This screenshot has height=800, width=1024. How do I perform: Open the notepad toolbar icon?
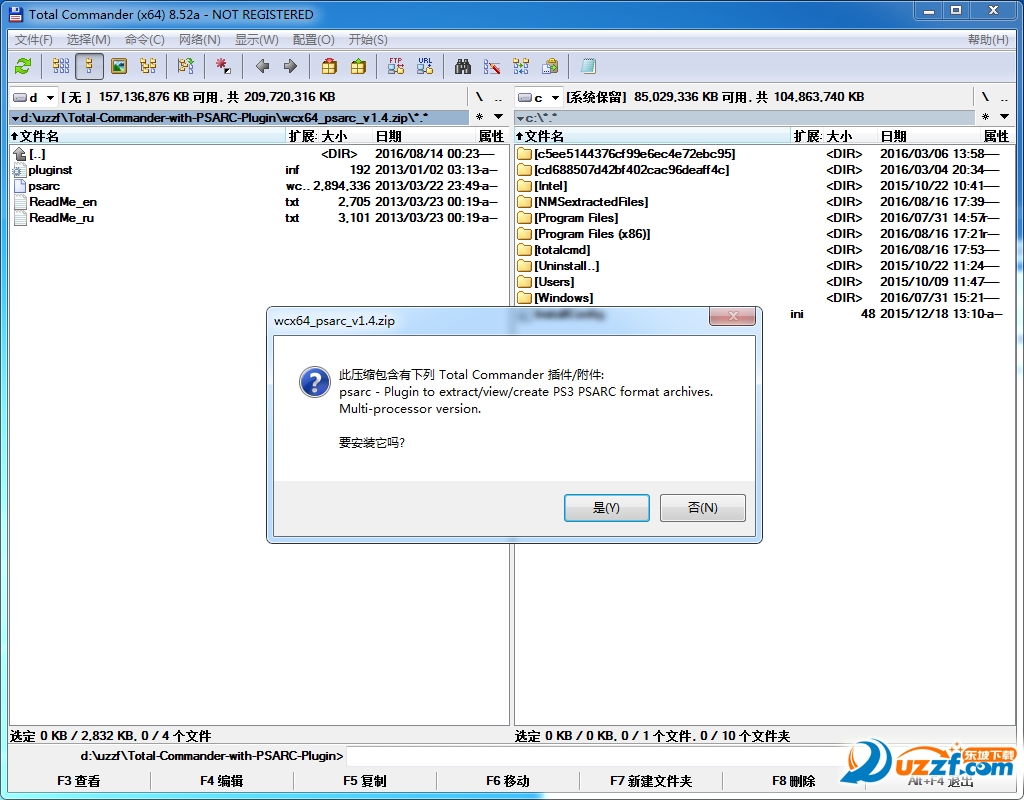(588, 66)
